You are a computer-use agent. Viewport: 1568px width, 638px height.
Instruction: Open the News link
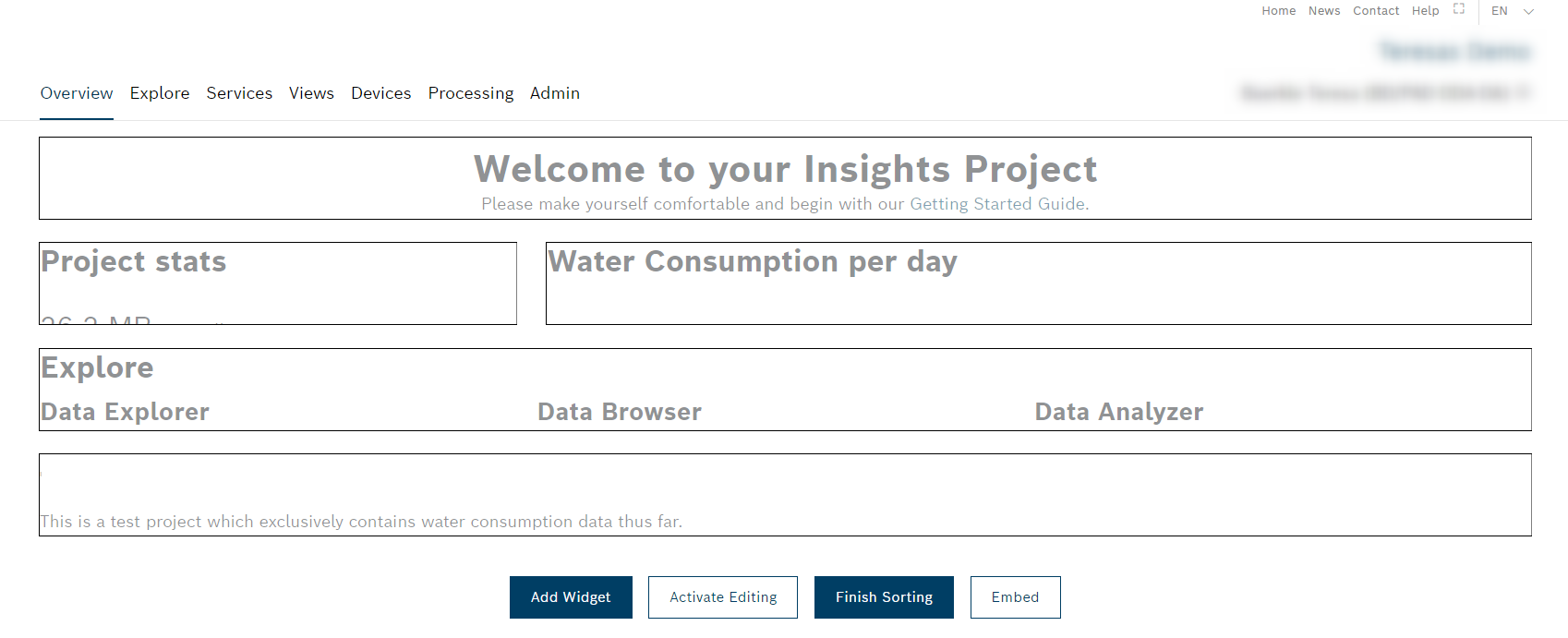[1323, 11]
